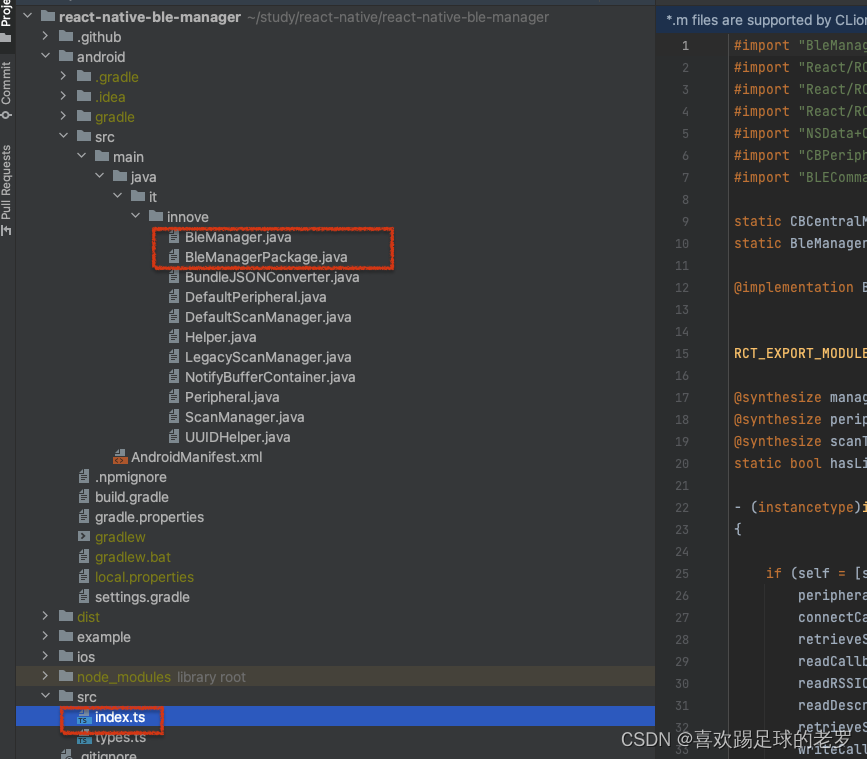This screenshot has width=867, height=759.
Task: Select ScanManager.java file
Action: 244,417
